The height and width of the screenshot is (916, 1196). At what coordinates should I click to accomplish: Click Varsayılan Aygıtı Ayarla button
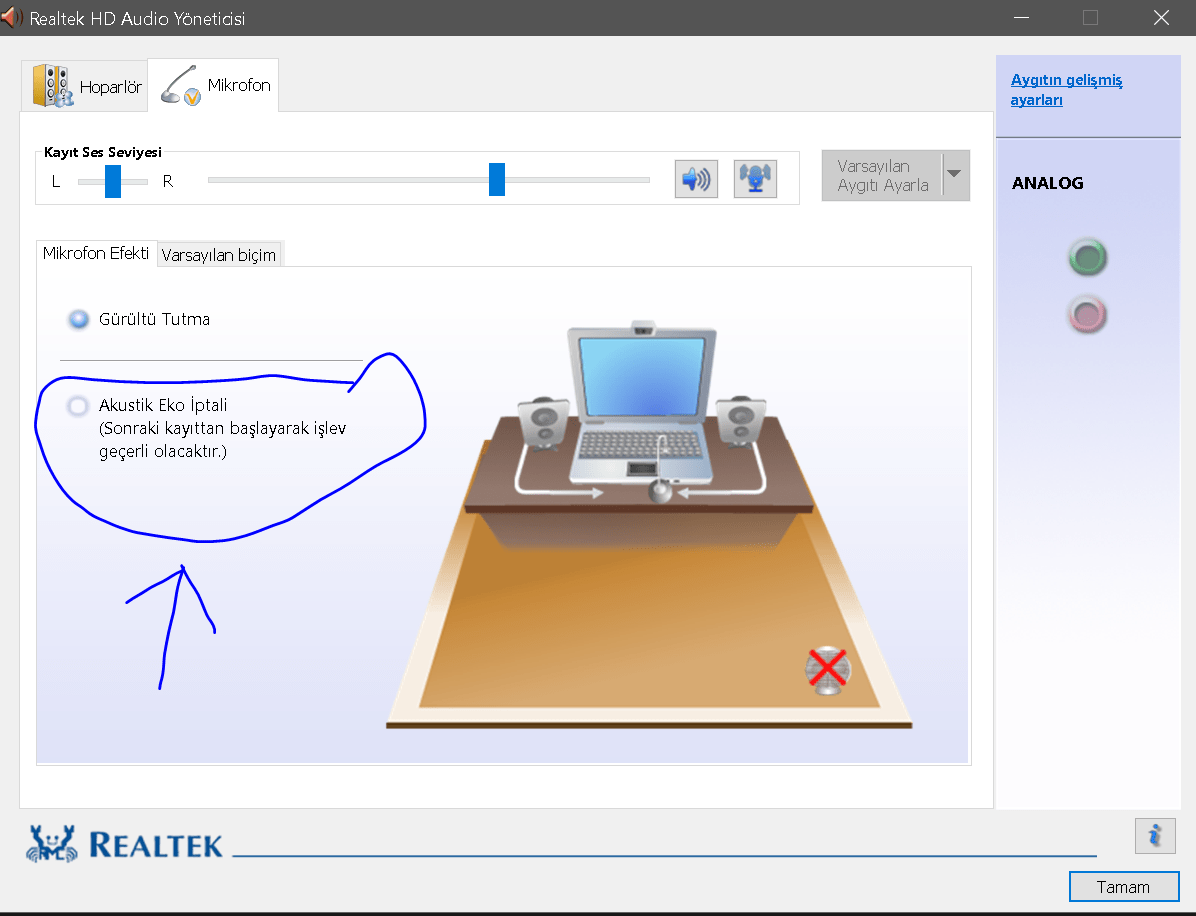883,175
